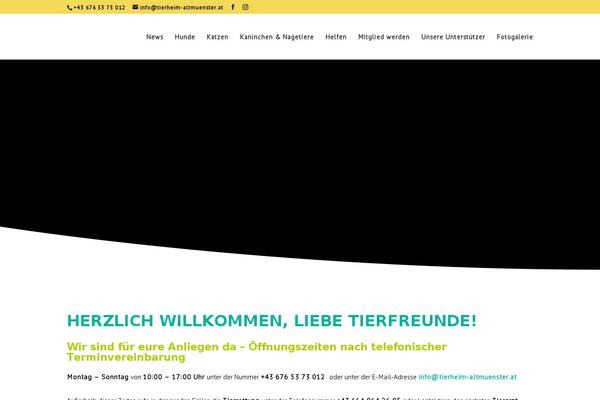The width and height of the screenshot is (600, 400).
Task: Open the Fotogalerie menu item
Action: click(x=515, y=37)
